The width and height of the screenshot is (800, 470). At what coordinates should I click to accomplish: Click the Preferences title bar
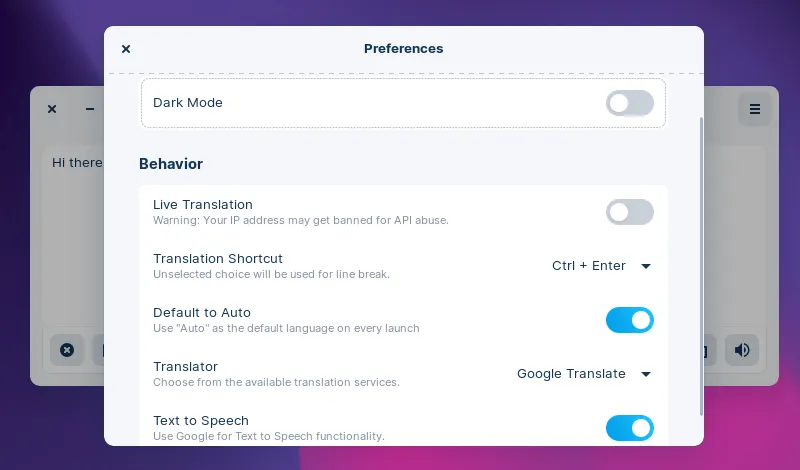coord(403,49)
